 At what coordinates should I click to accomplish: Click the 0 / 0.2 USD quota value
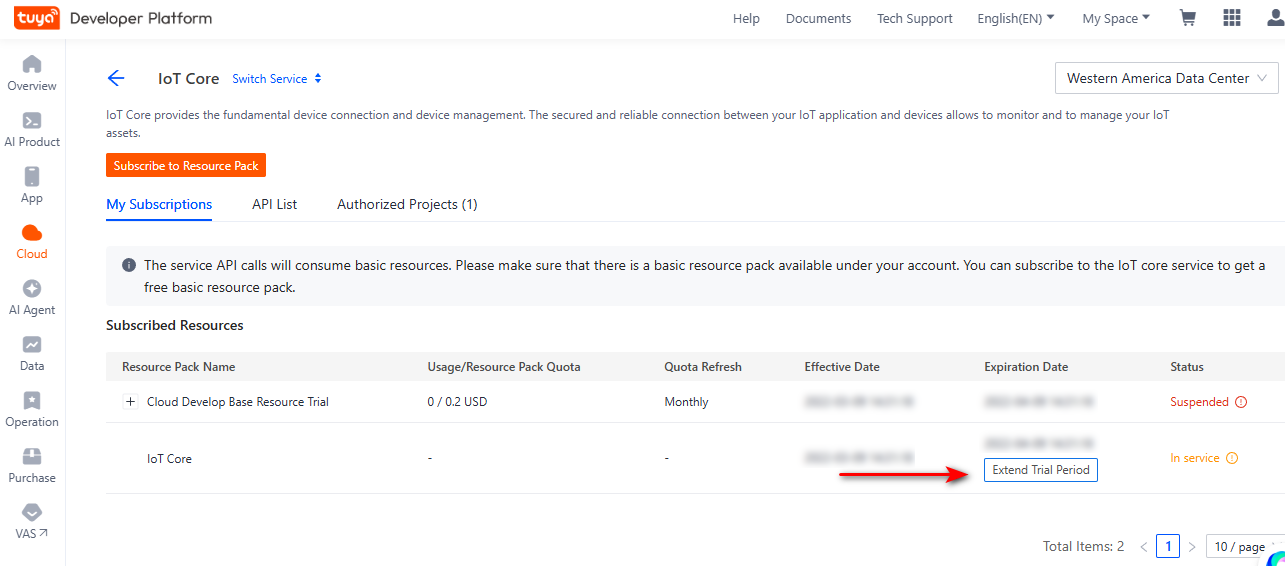point(457,402)
